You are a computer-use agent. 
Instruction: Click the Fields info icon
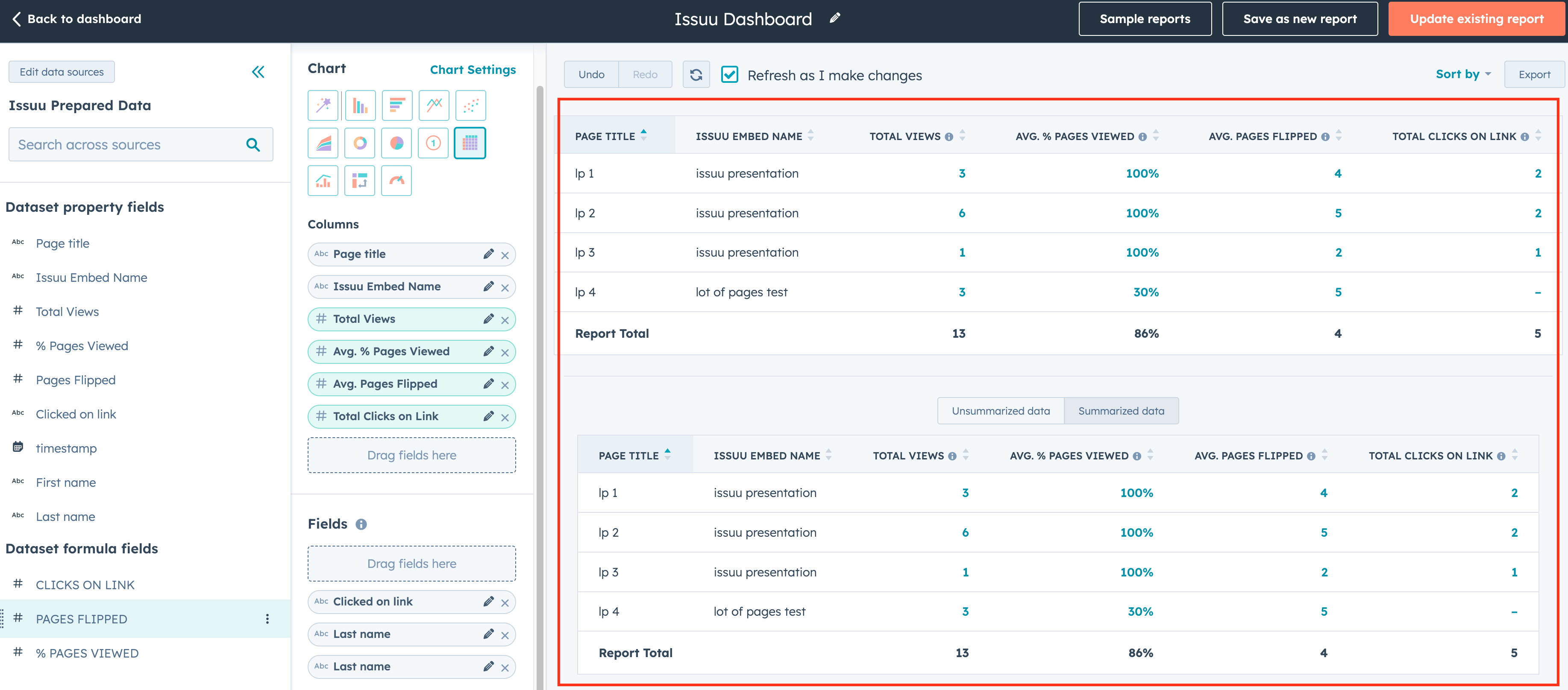point(361,524)
